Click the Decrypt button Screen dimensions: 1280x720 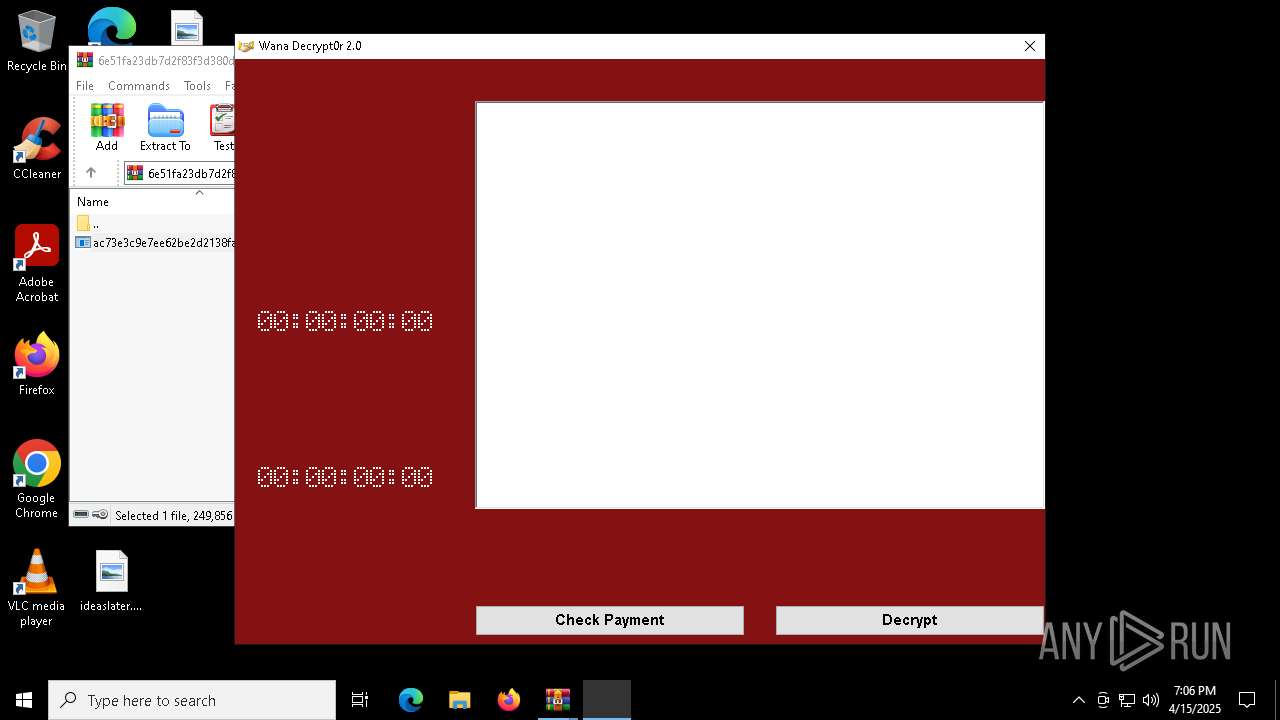coord(909,620)
